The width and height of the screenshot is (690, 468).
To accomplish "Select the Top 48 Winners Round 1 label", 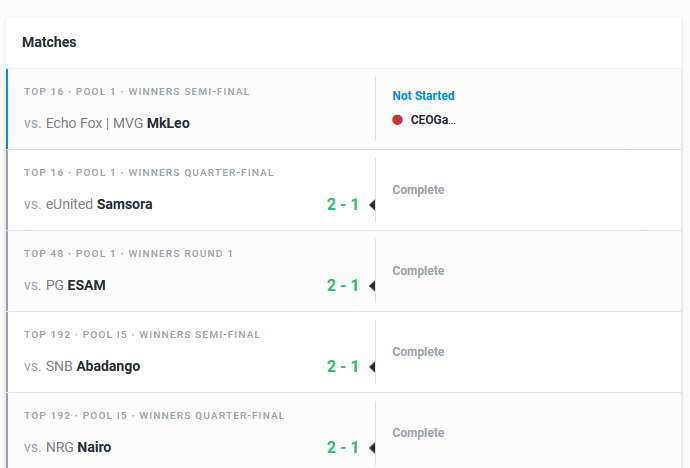I will (128, 253).
